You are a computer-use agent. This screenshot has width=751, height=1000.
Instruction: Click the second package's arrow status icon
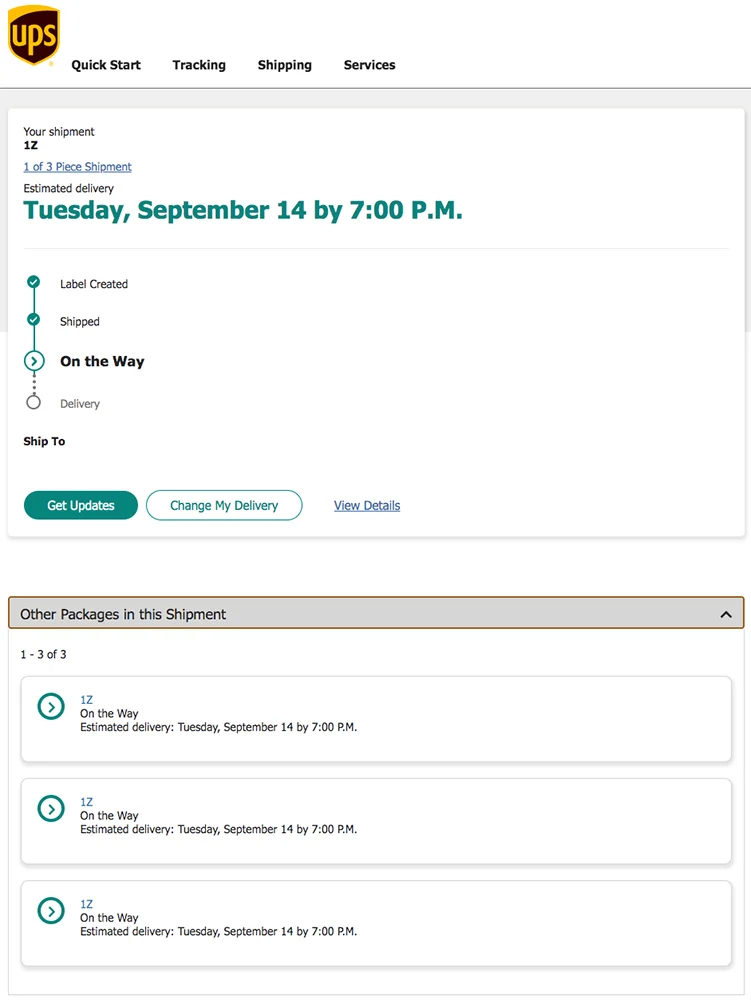[51, 808]
